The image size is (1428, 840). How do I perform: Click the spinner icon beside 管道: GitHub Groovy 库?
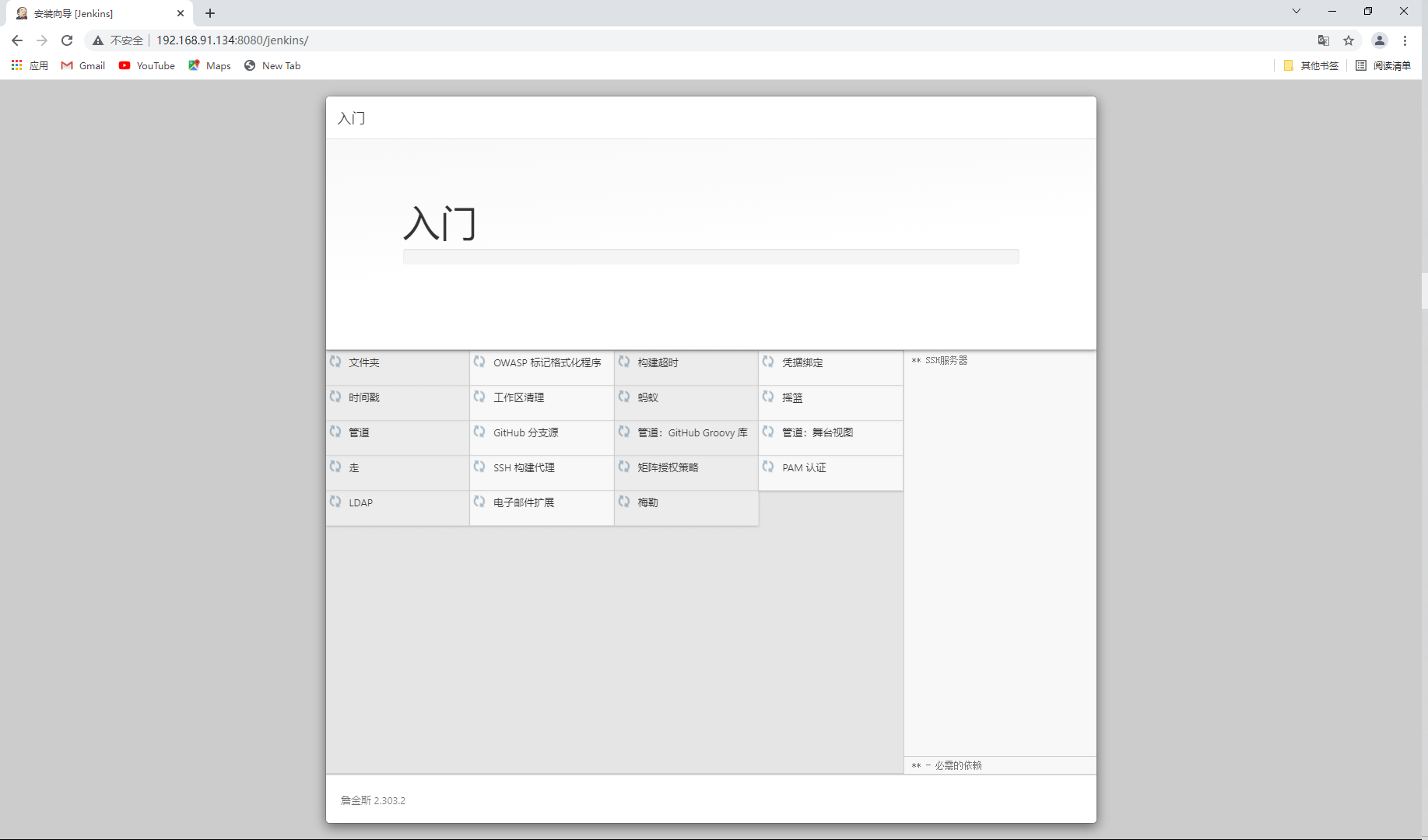click(624, 432)
